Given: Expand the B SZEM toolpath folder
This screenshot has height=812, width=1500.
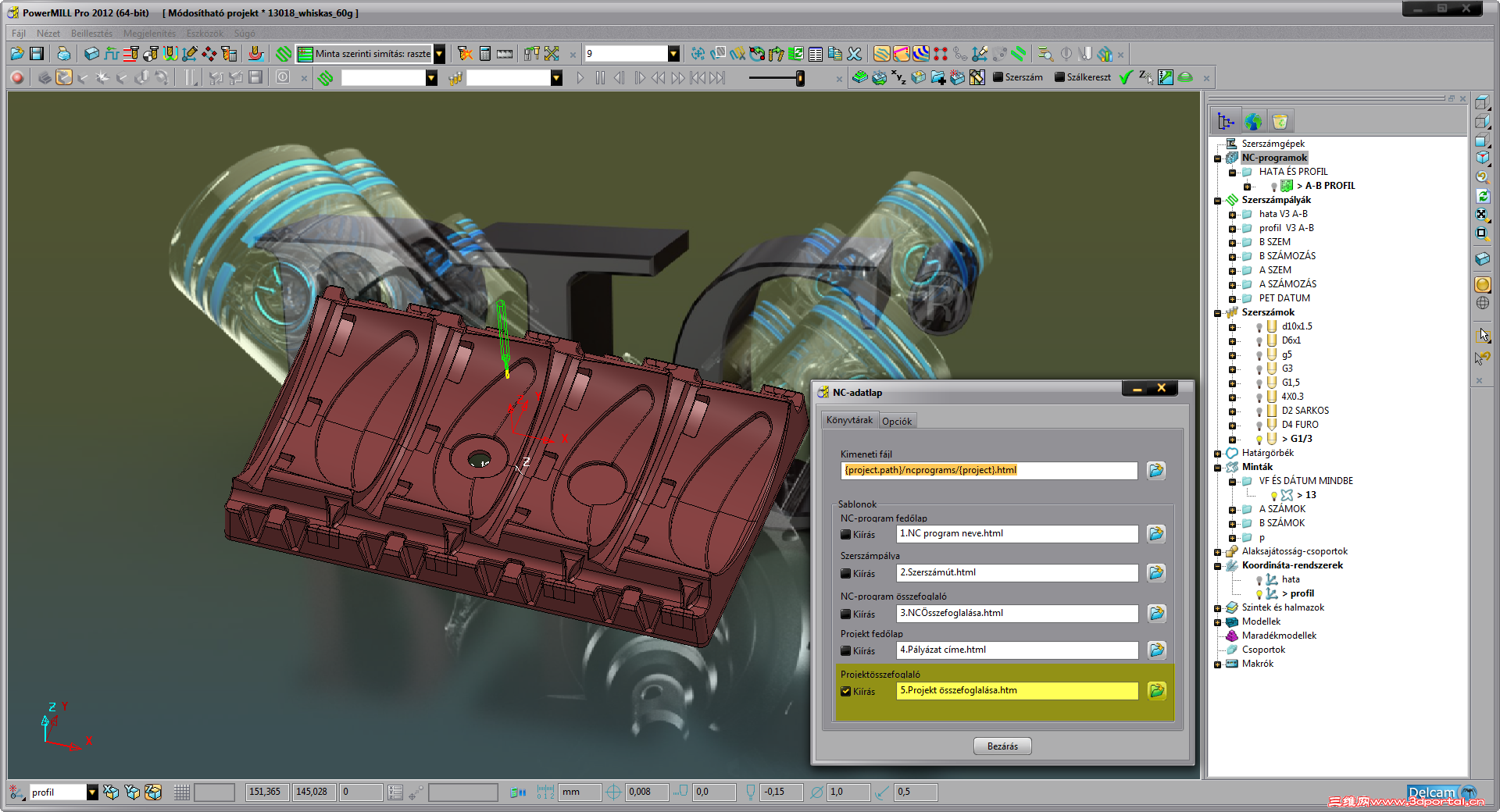Looking at the screenshot, I should point(1232,243).
